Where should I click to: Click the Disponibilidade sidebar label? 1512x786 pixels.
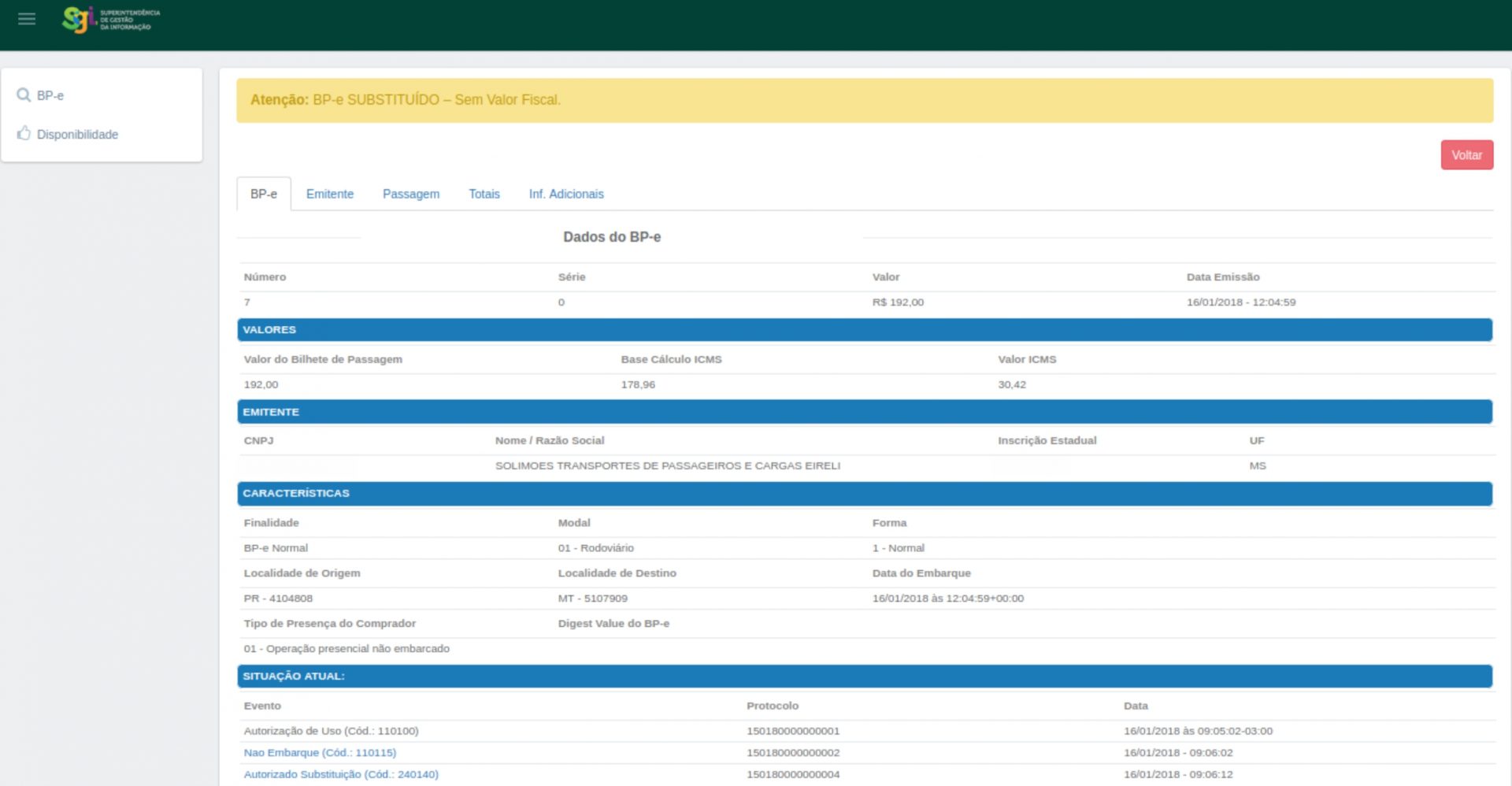click(77, 135)
